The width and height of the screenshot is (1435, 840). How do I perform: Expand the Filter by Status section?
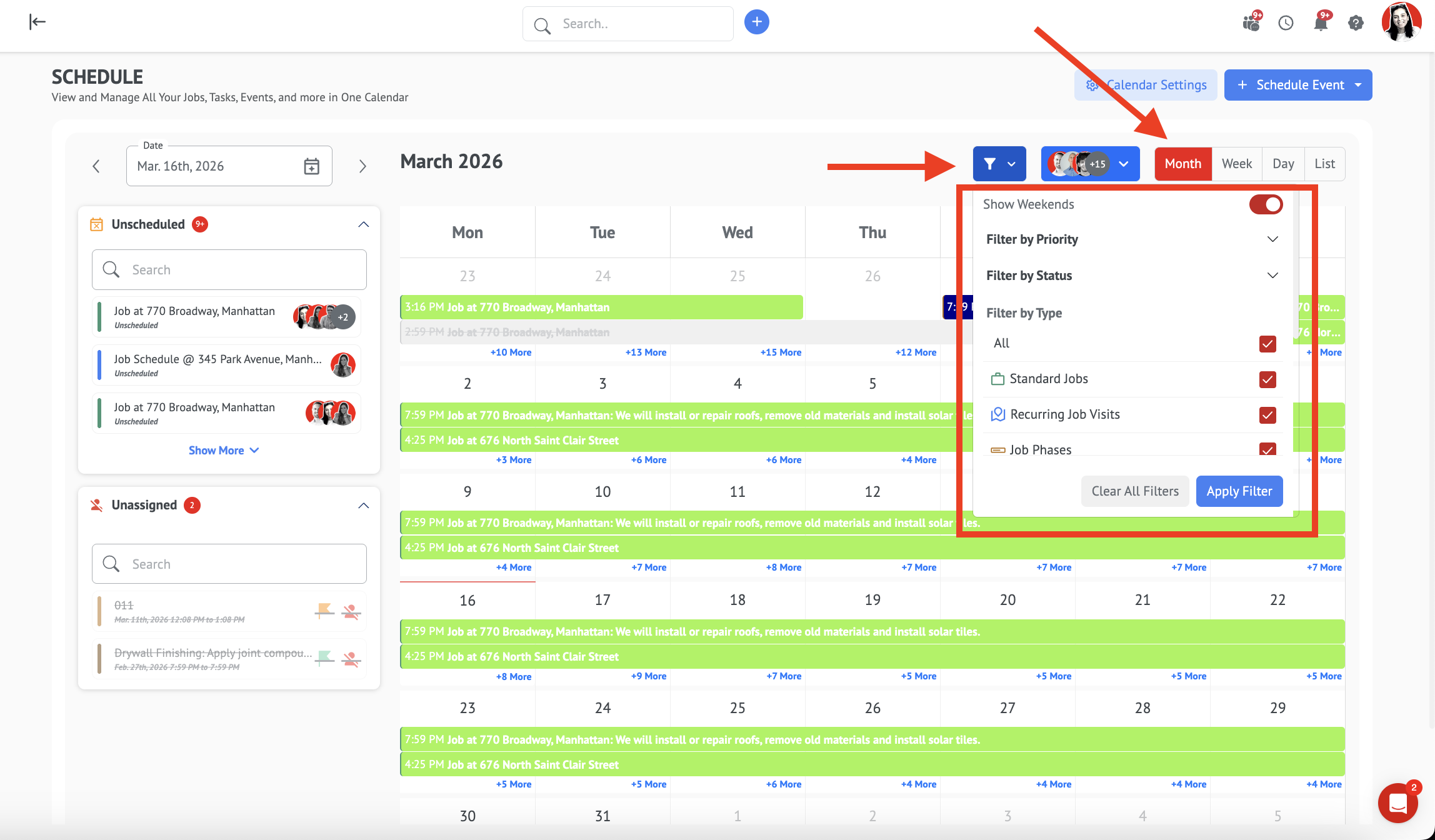pyautogui.click(x=1272, y=276)
